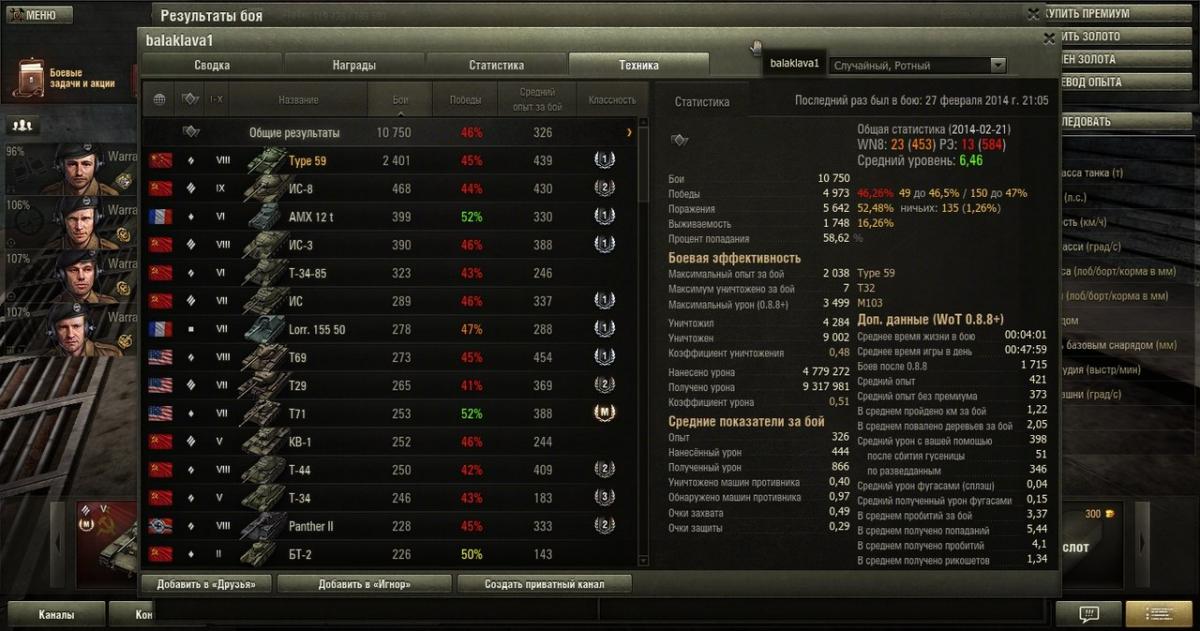The height and width of the screenshot is (631, 1200).
Task: Expand arrow on Общие результаты row
Action: (x=629, y=132)
